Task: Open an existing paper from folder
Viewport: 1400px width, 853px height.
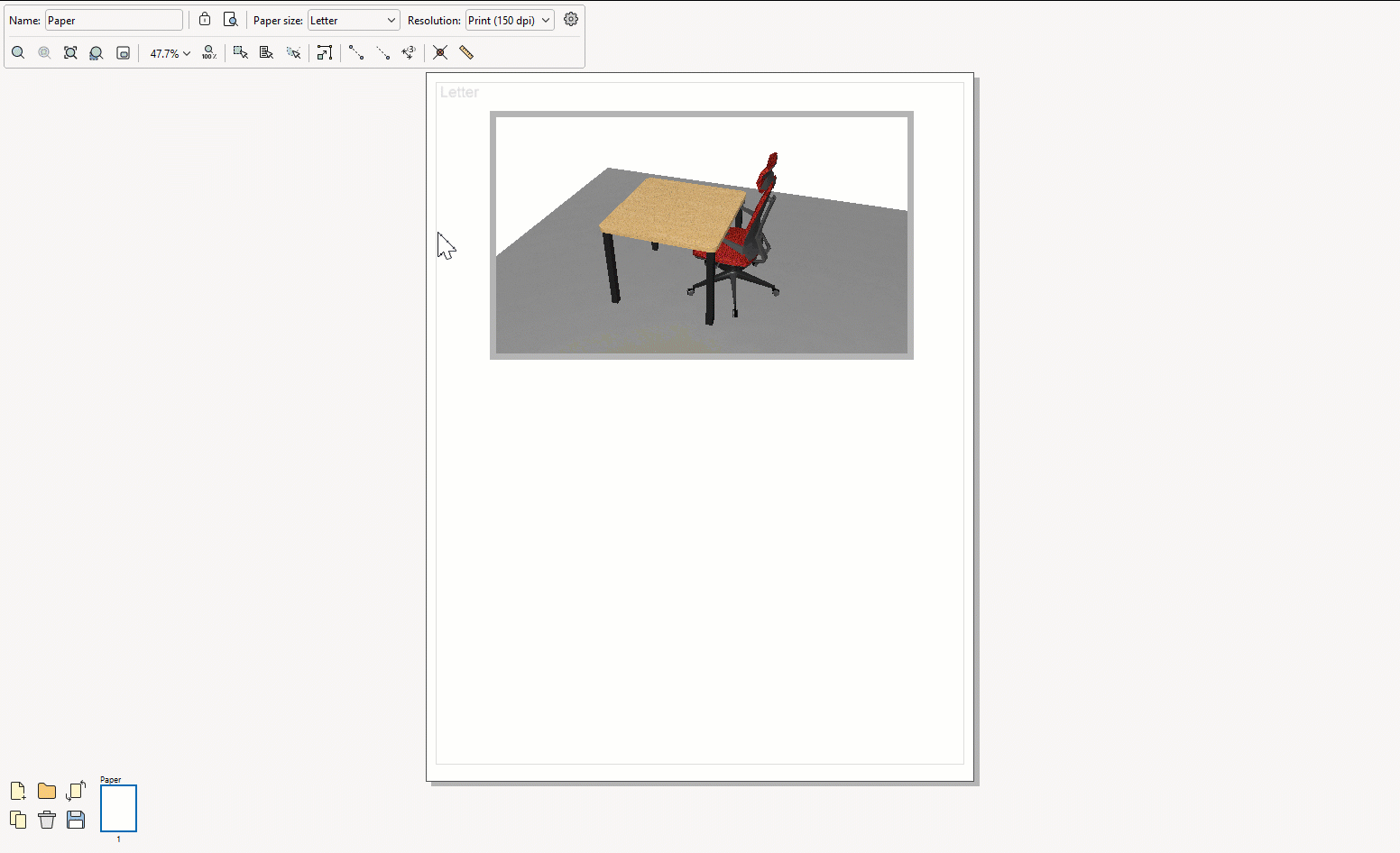Action: (47, 791)
